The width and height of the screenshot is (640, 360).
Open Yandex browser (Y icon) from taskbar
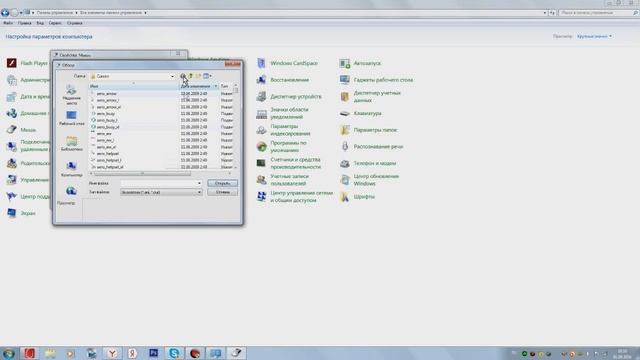coord(112,353)
